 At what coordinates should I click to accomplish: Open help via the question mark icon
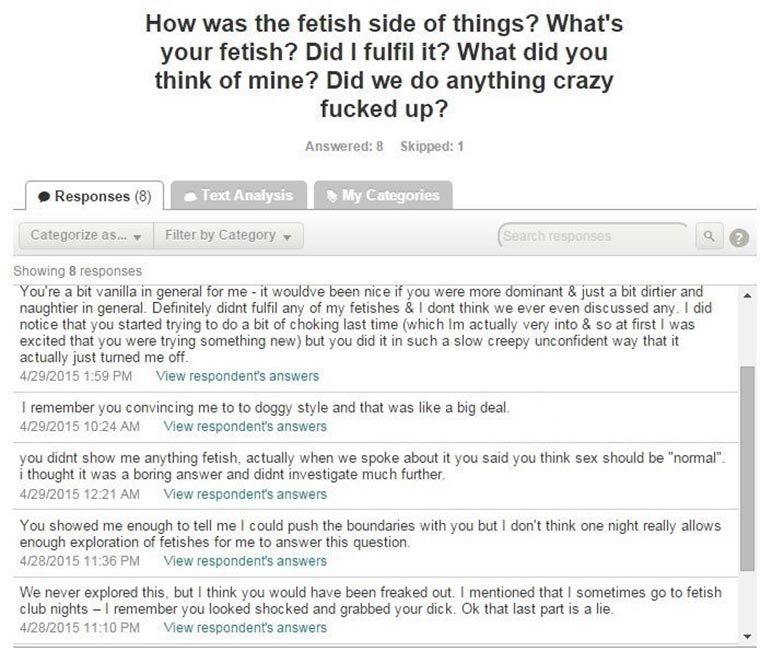(x=740, y=237)
